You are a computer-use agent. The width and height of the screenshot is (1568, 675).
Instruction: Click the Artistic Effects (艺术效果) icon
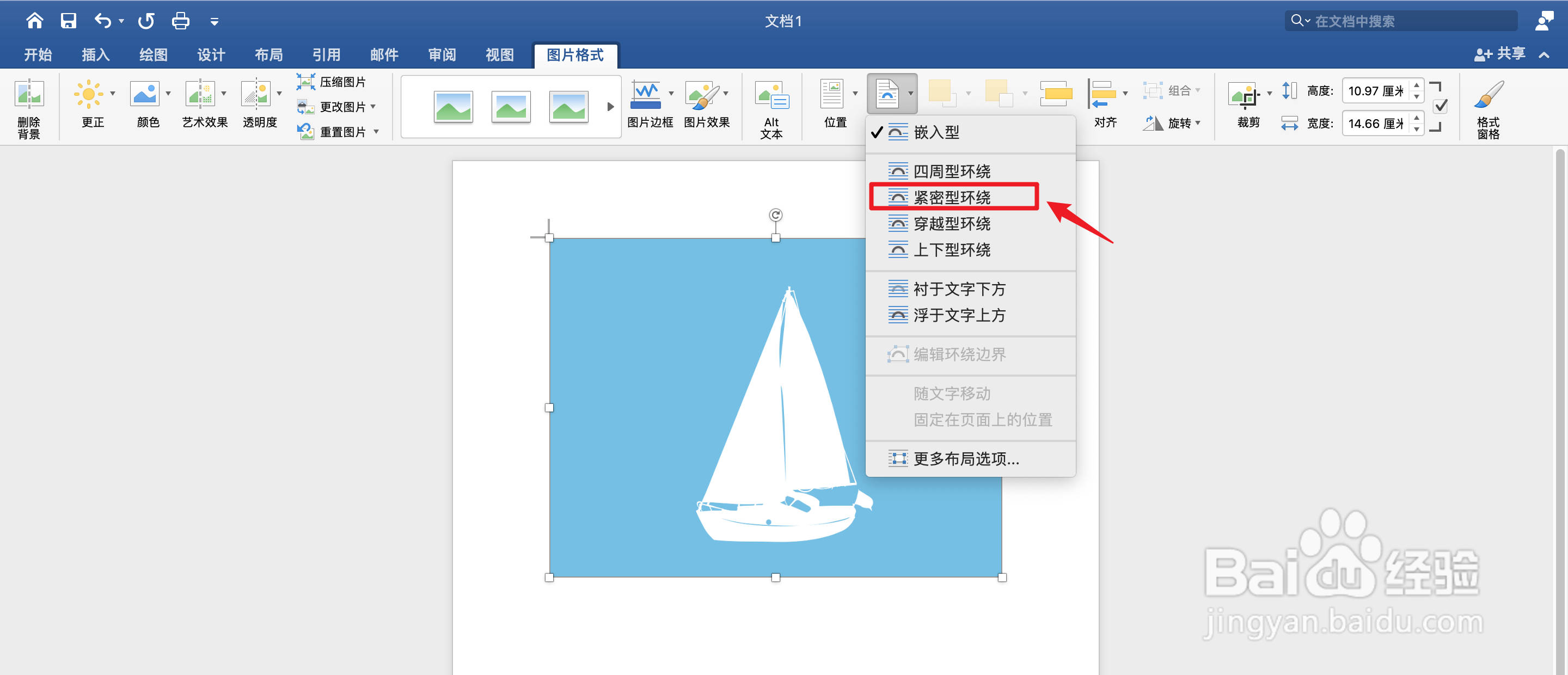pos(200,94)
